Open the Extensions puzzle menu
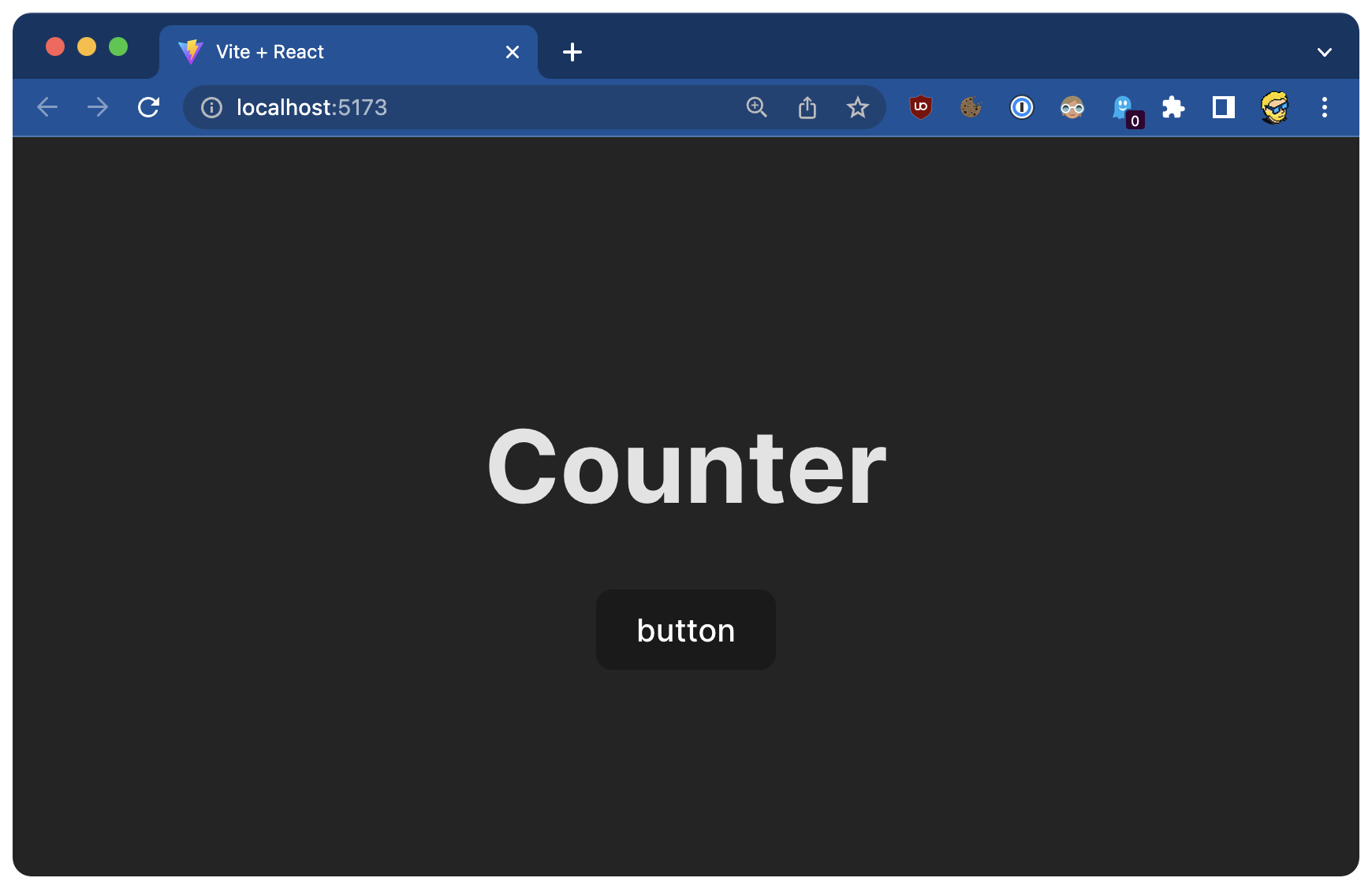This screenshot has width=1372, height=889. point(1173,107)
